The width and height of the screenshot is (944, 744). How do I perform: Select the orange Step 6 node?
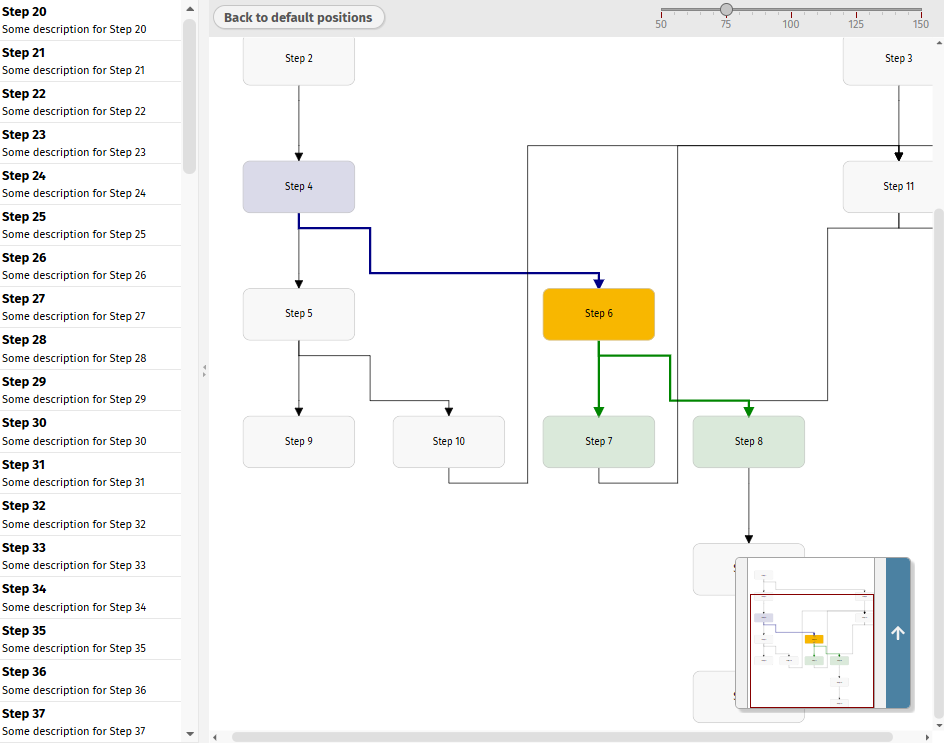point(598,314)
